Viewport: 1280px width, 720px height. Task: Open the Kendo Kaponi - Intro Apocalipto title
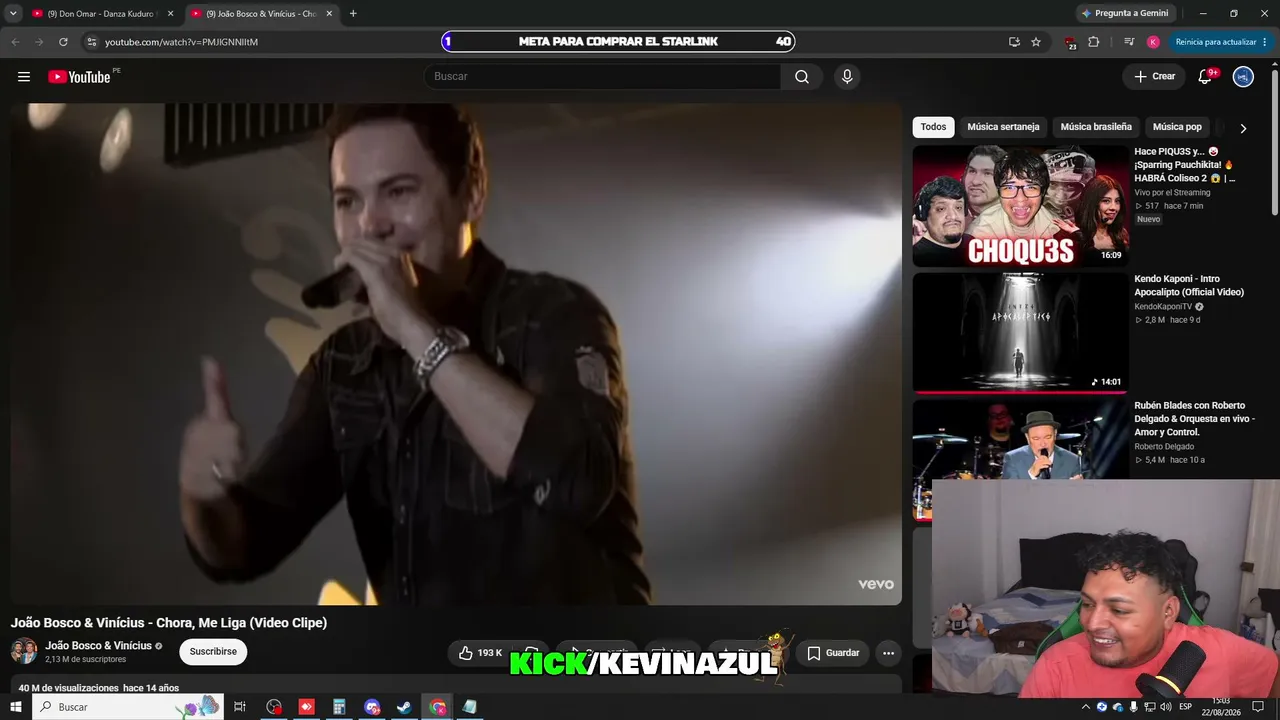(1189, 286)
